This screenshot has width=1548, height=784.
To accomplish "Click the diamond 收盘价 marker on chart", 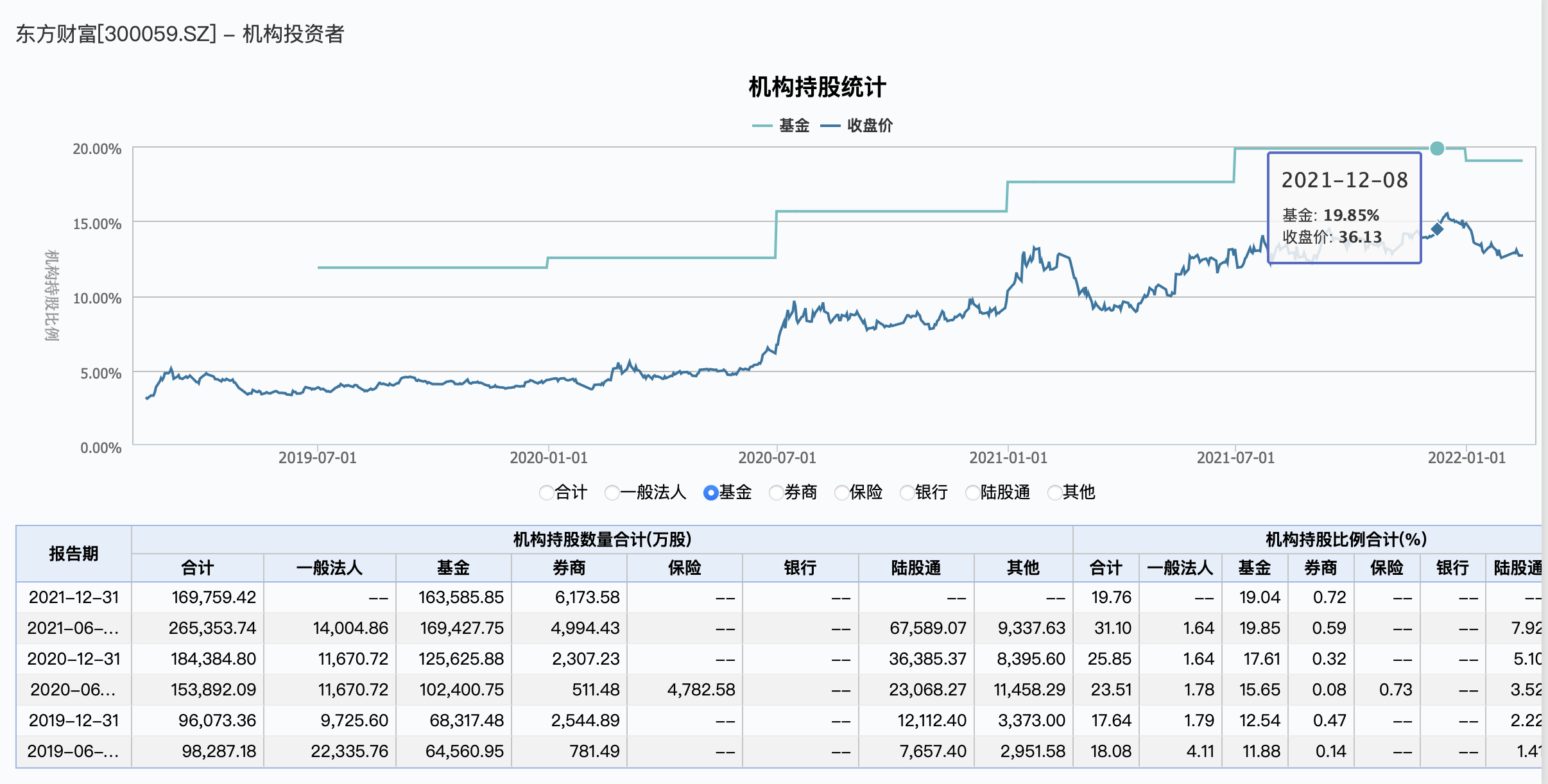I will [x=1437, y=229].
